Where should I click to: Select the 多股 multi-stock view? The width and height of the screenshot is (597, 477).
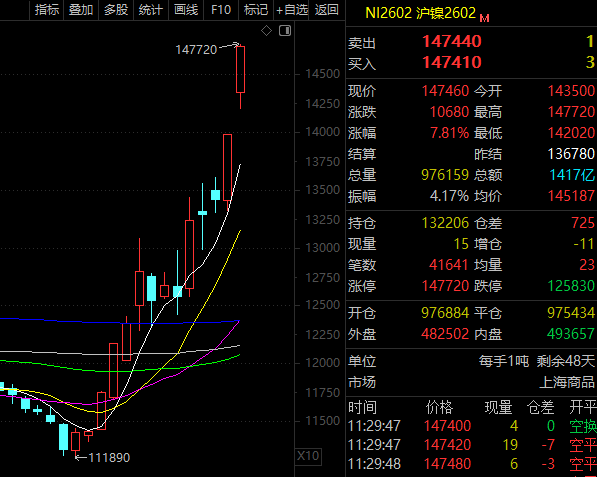click(x=116, y=10)
